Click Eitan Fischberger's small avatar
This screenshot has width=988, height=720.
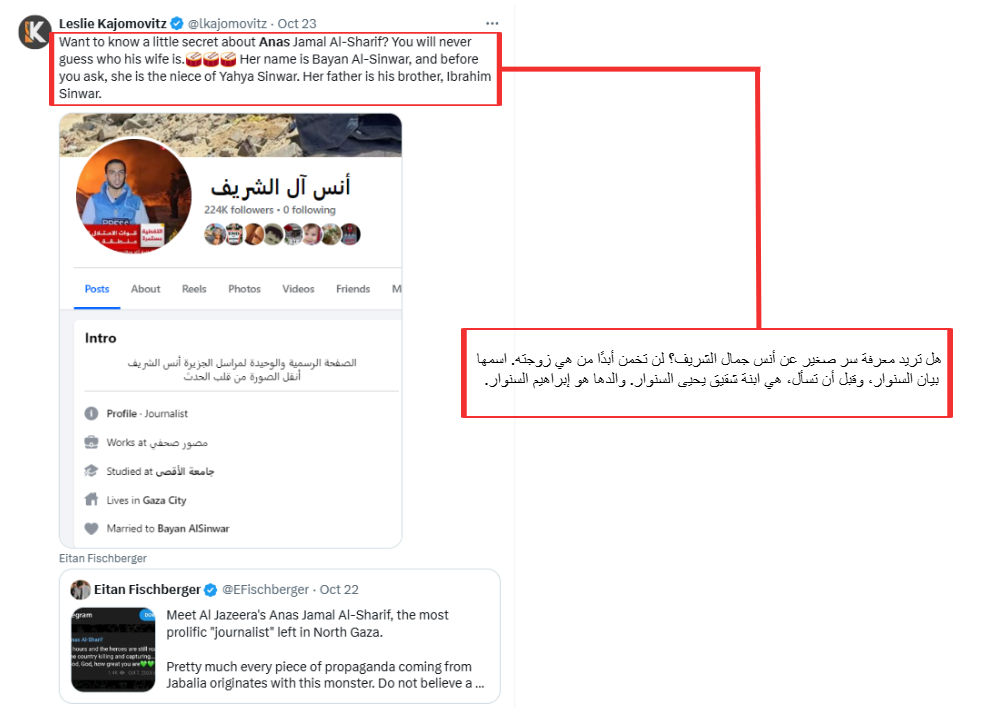point(80,590)
